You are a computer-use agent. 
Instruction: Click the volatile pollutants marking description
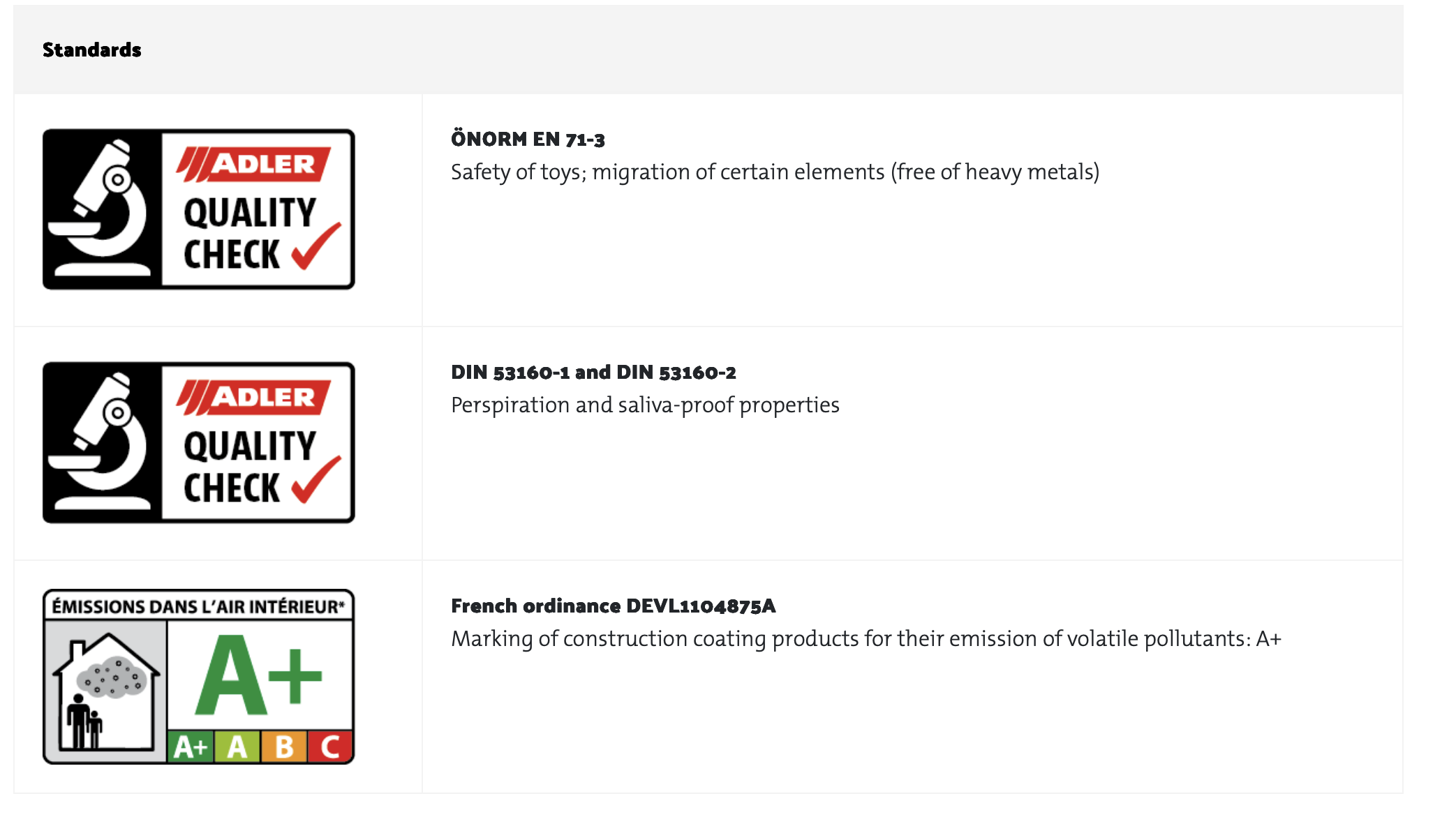866,639
